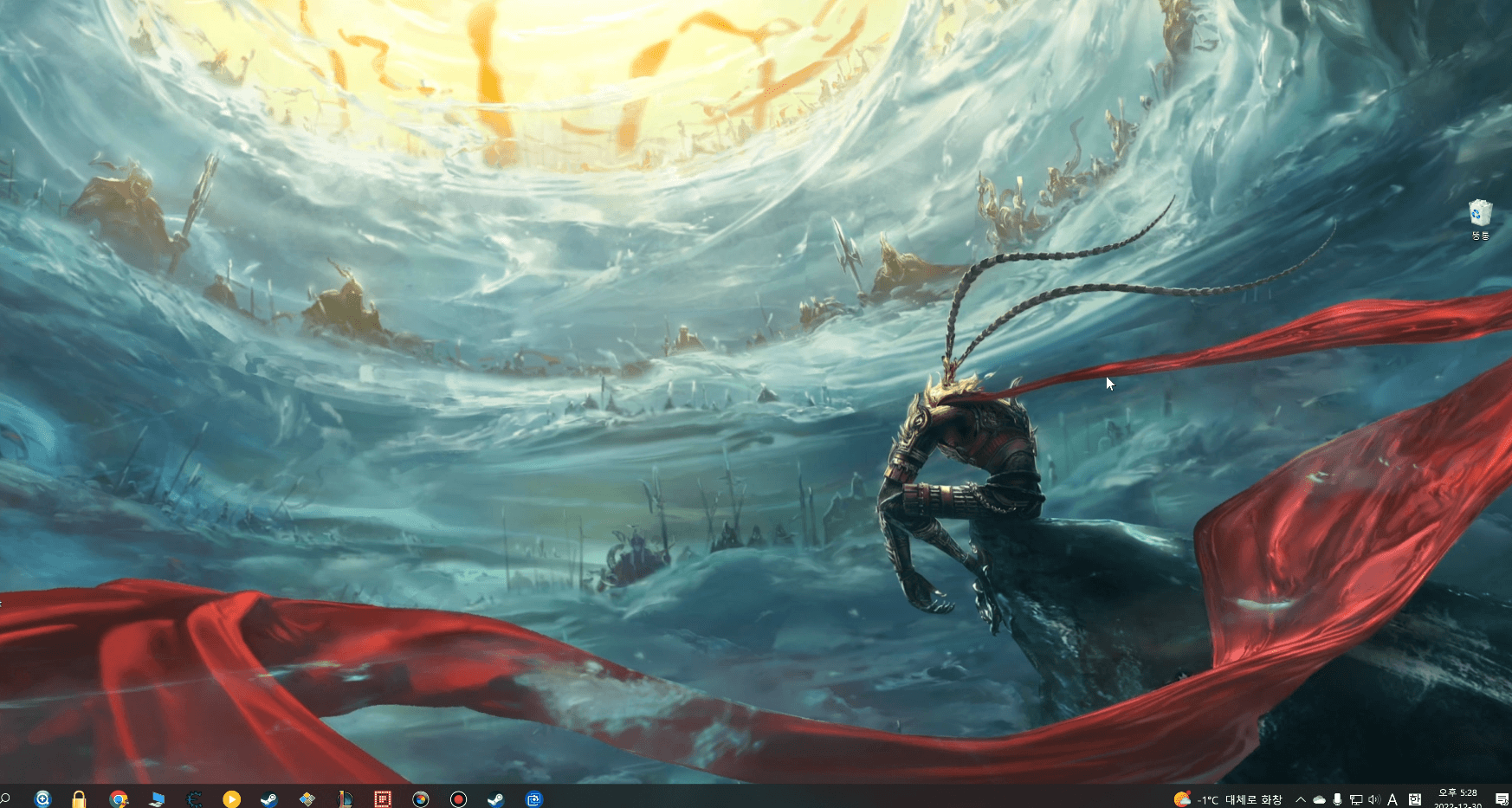
Task: Launch Google Chrome from taskbar
Action: pyautogui.click(x=119, y=799)
